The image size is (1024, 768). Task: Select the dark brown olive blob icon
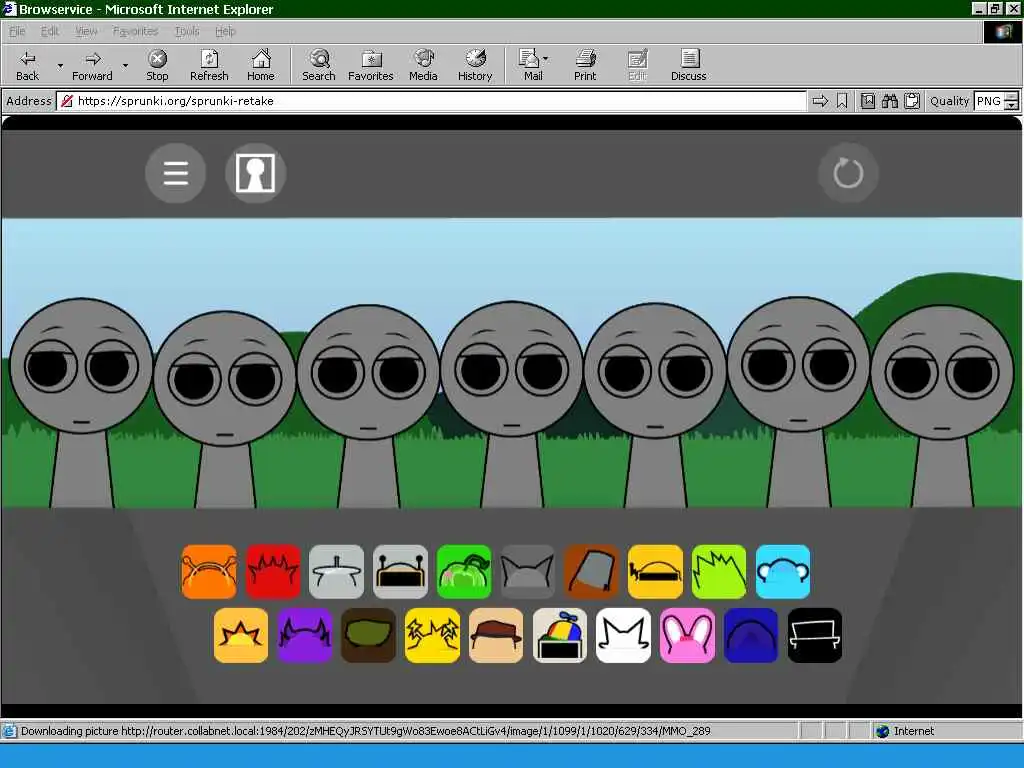tap(368, 635)
